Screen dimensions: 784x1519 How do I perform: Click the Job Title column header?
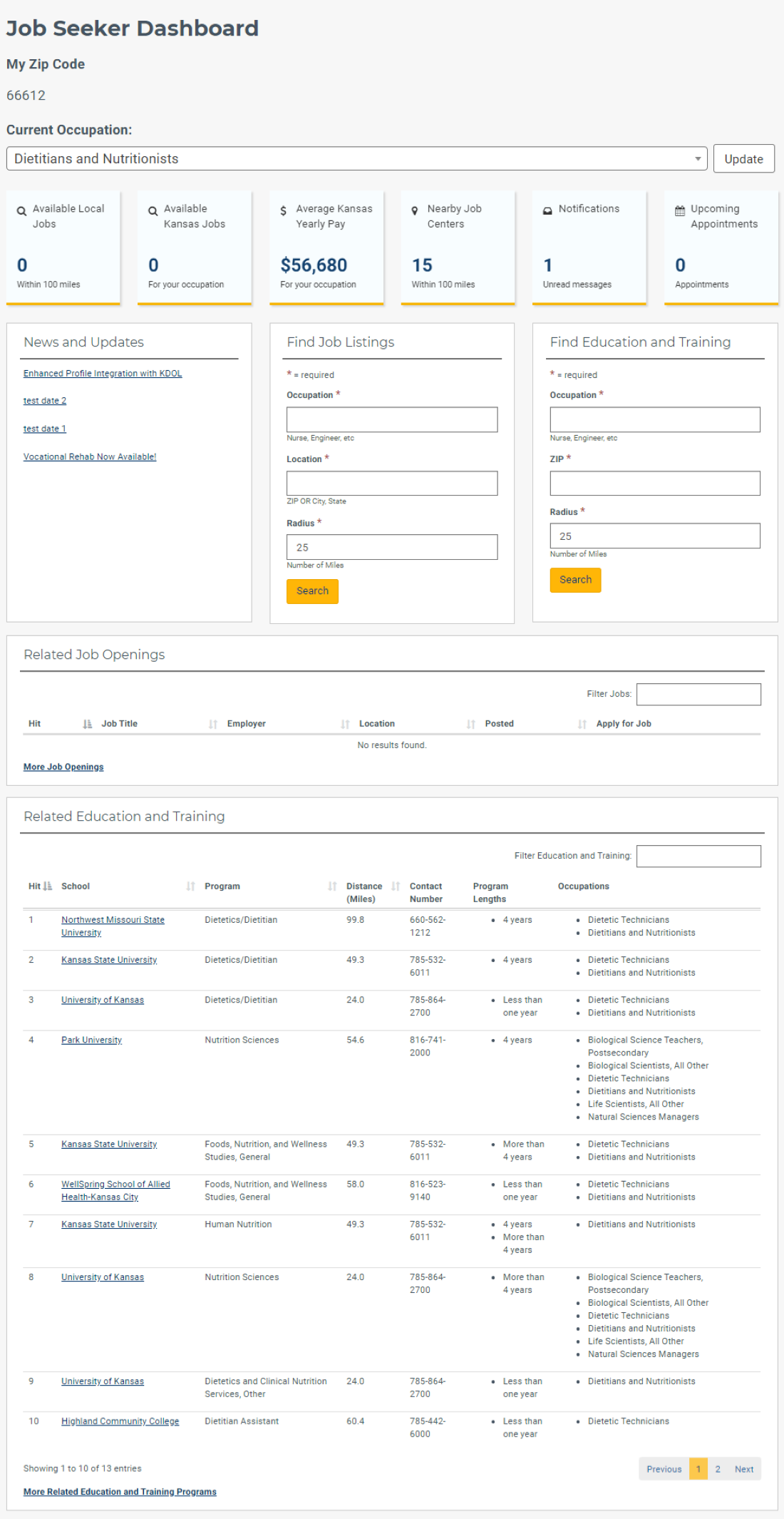(119, 724)
